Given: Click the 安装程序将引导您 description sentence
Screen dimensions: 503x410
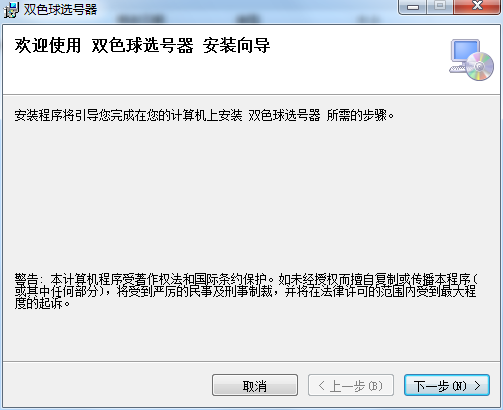Looking at the screenshot, I should 204,115.
